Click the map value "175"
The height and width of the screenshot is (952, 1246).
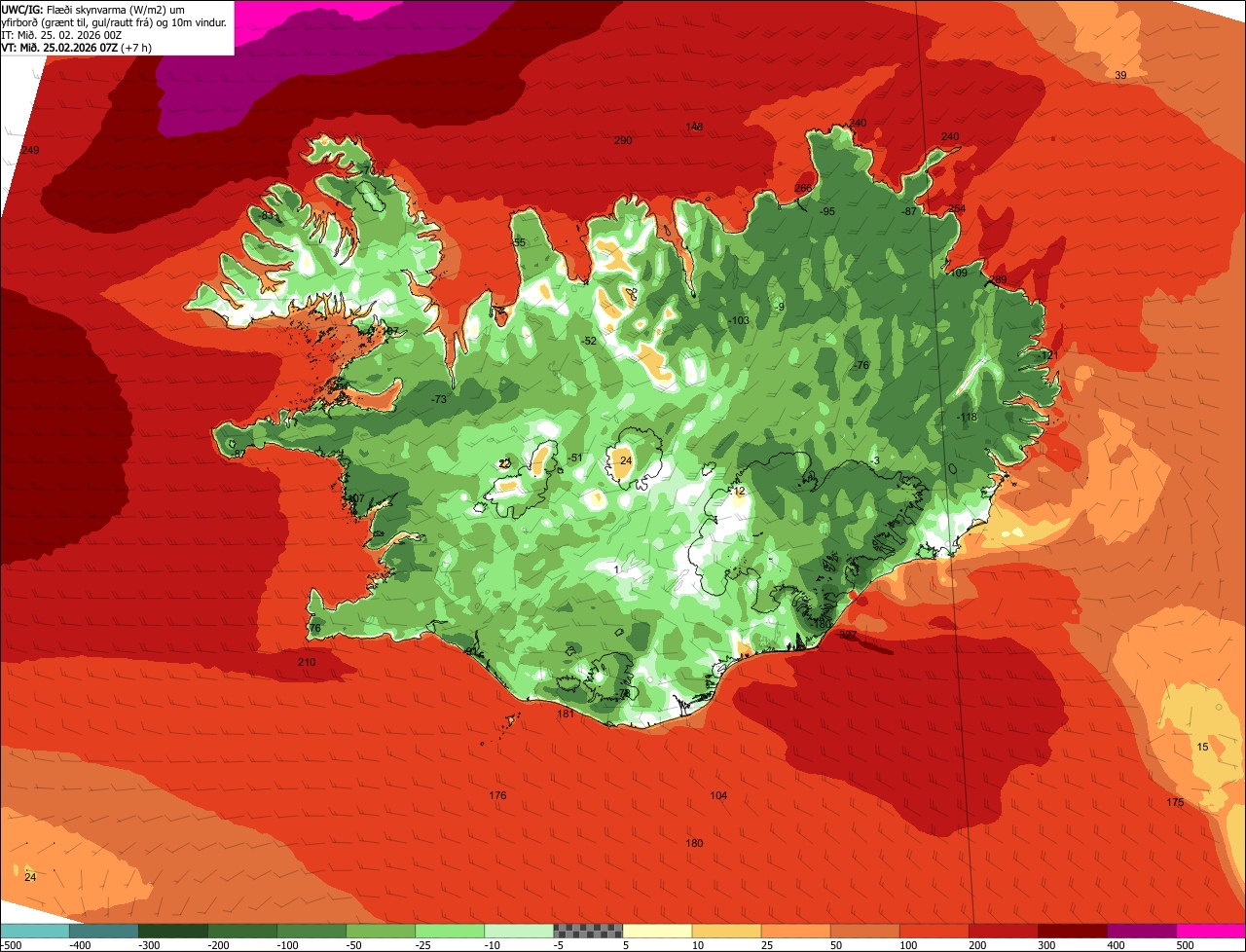coord(1175,803)
